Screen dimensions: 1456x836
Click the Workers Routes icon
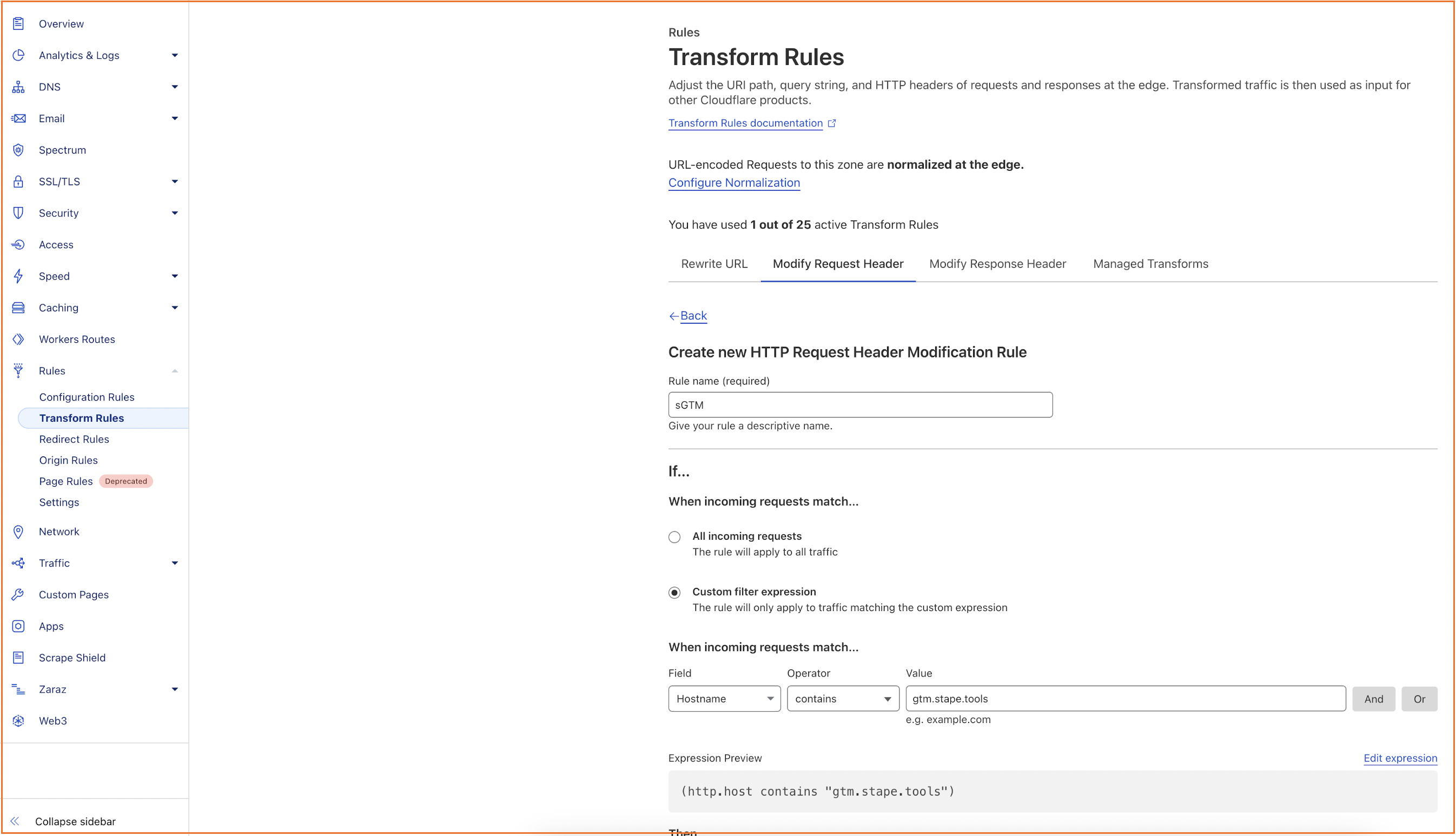click(20, 339)
